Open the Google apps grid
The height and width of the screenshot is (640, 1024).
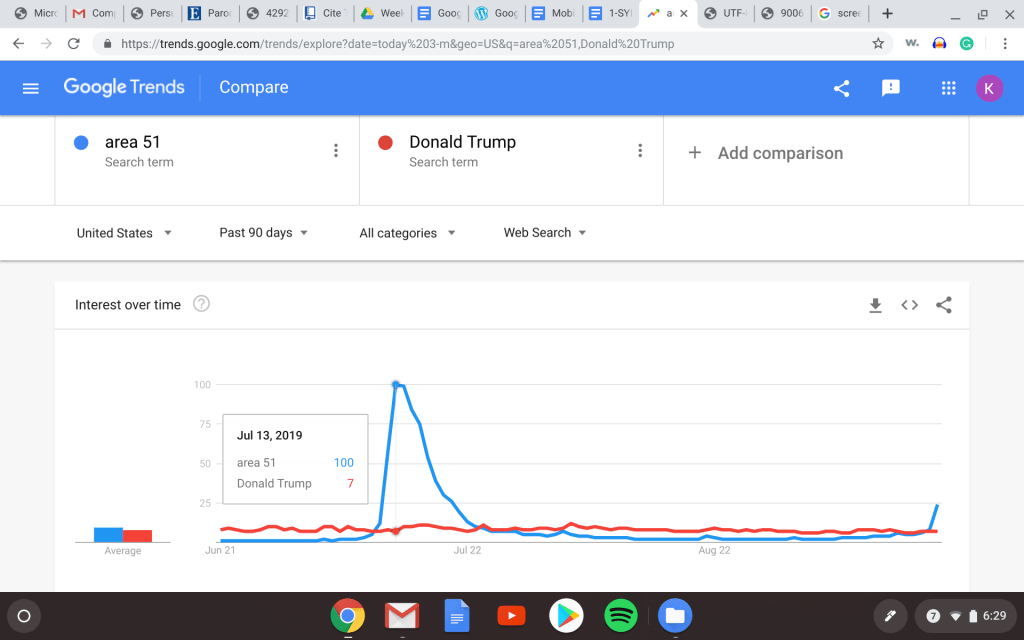tap(949, 88)
